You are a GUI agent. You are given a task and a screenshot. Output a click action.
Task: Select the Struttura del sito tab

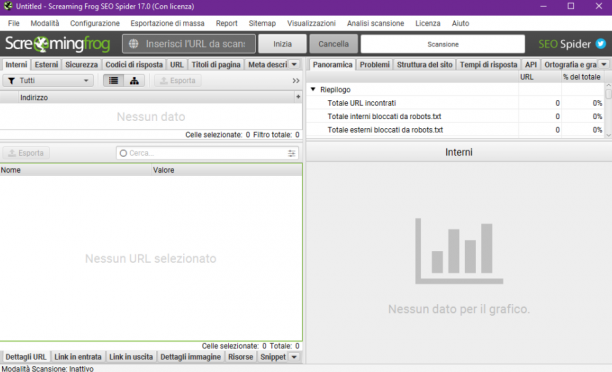point(425,64)
